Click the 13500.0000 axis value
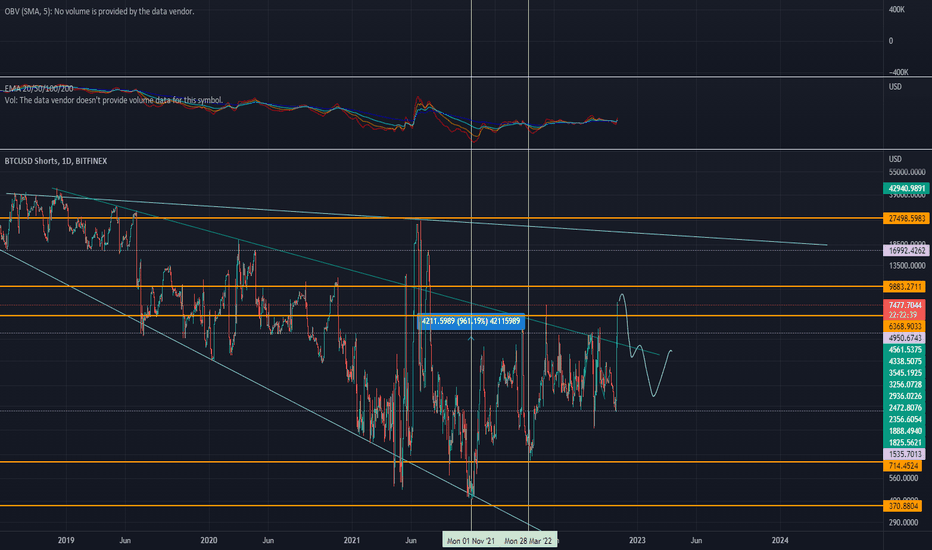This screenshot has width=932, height=550. pyautogui.click(x=907, y=266)
